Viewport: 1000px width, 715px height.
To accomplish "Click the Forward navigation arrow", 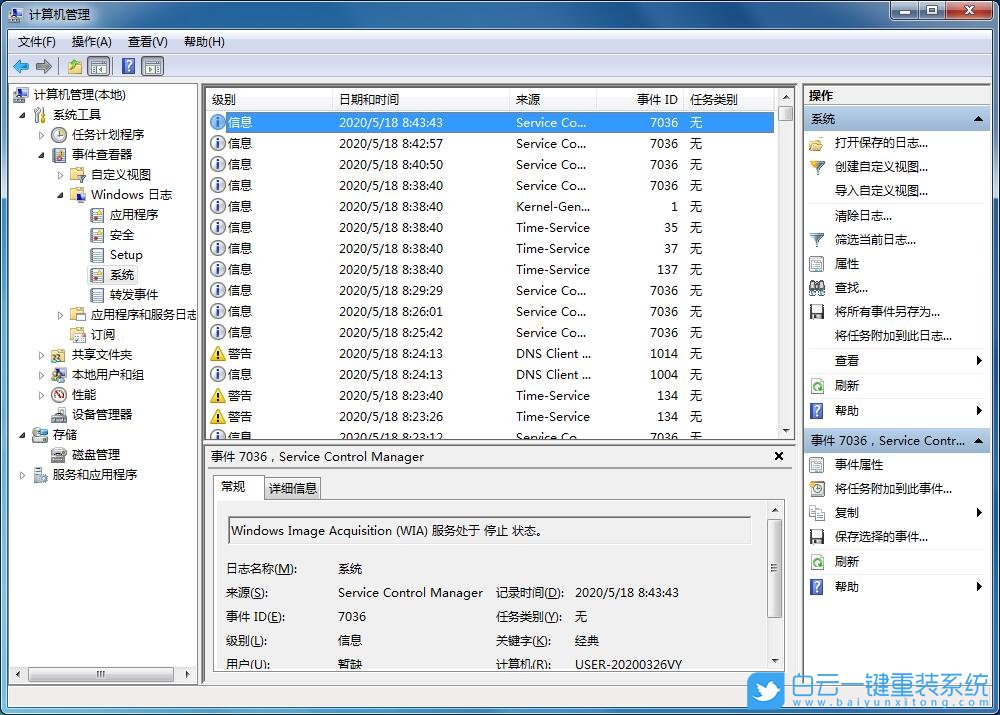I will [x=44, y=66].
